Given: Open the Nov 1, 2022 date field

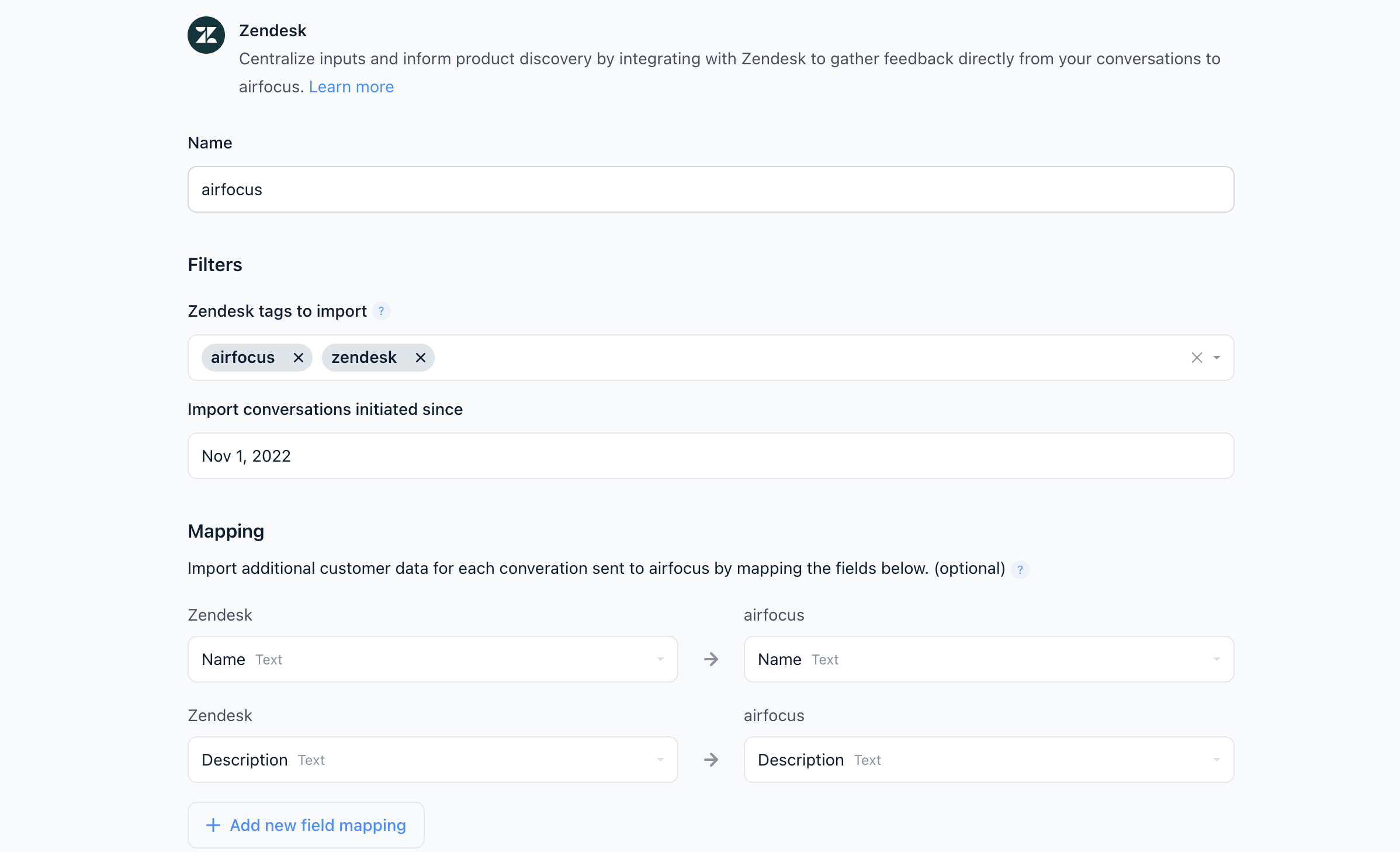Looking at the screenshot, I should [711, 456].
